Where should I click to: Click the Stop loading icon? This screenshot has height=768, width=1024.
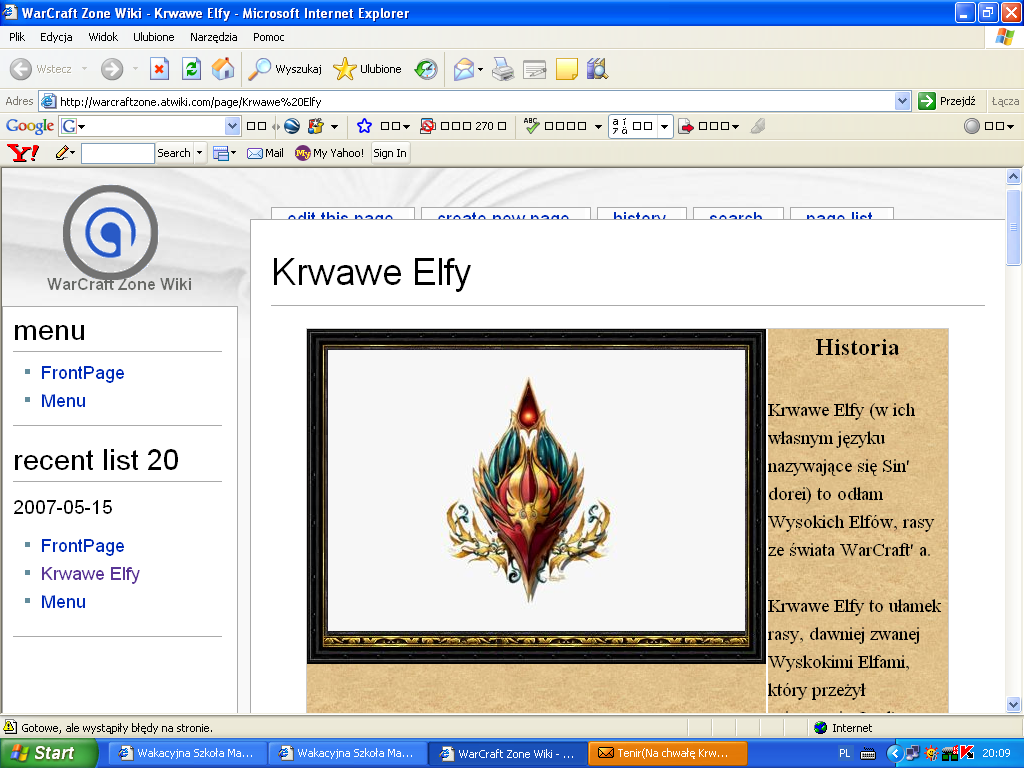tap(159, 69)
